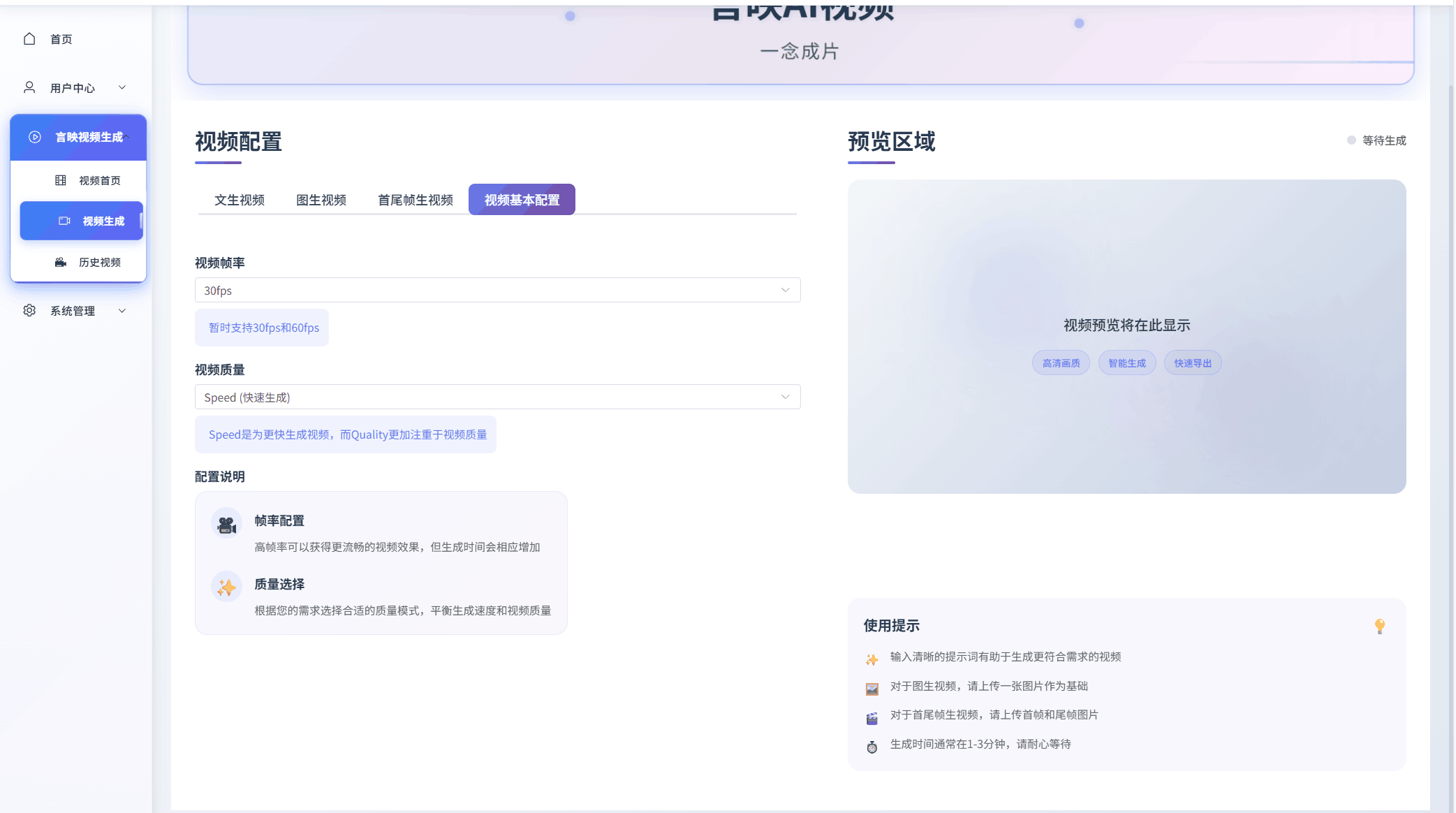The width and height of the screenshot is (1456, 813).
Task: Click the 系统管理 gear icon
Action: (29, 311)
